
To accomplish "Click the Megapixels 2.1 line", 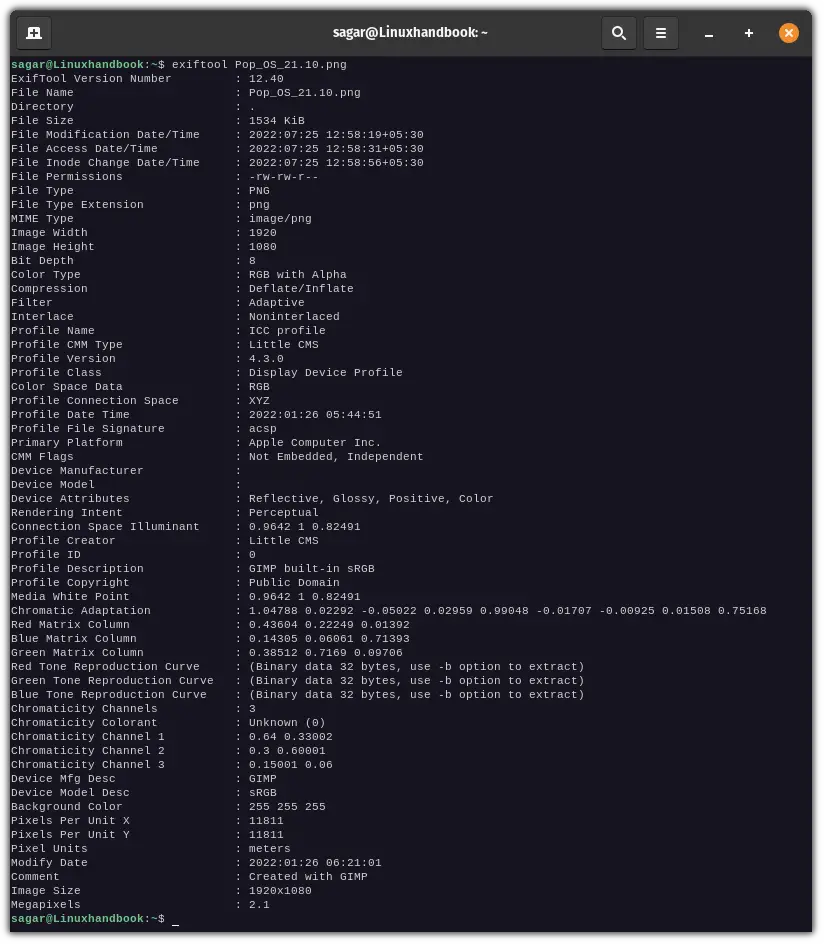I will [260, 904].
